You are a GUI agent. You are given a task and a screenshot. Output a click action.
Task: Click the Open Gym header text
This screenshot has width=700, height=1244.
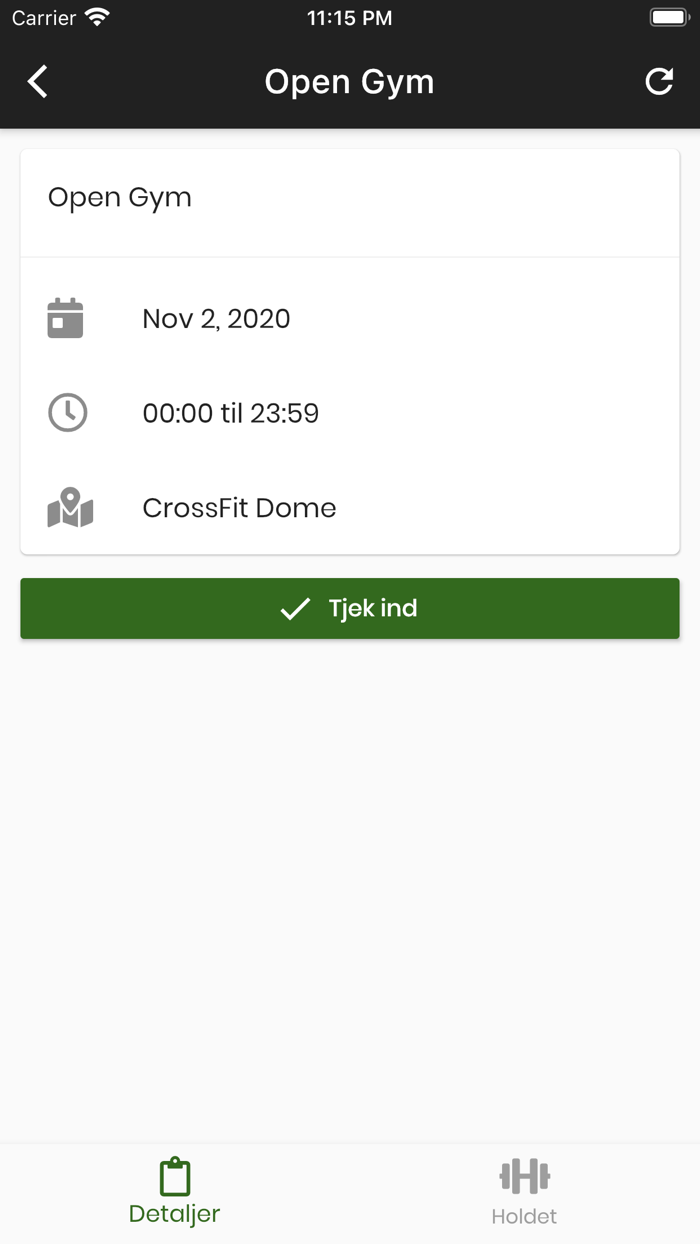pyautogui.click(x=349, y=81)
